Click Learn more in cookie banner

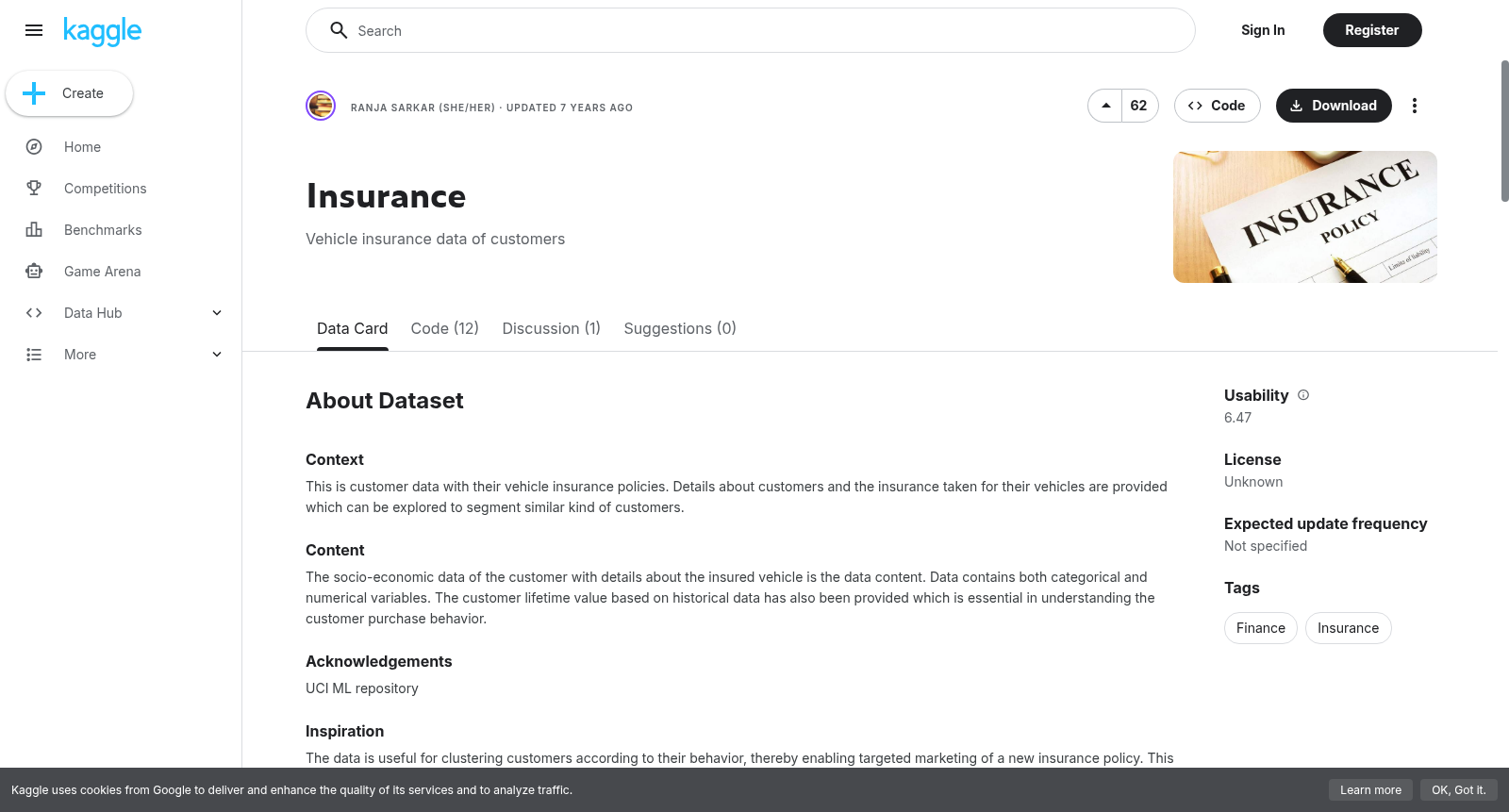[x=1371, y=790]
